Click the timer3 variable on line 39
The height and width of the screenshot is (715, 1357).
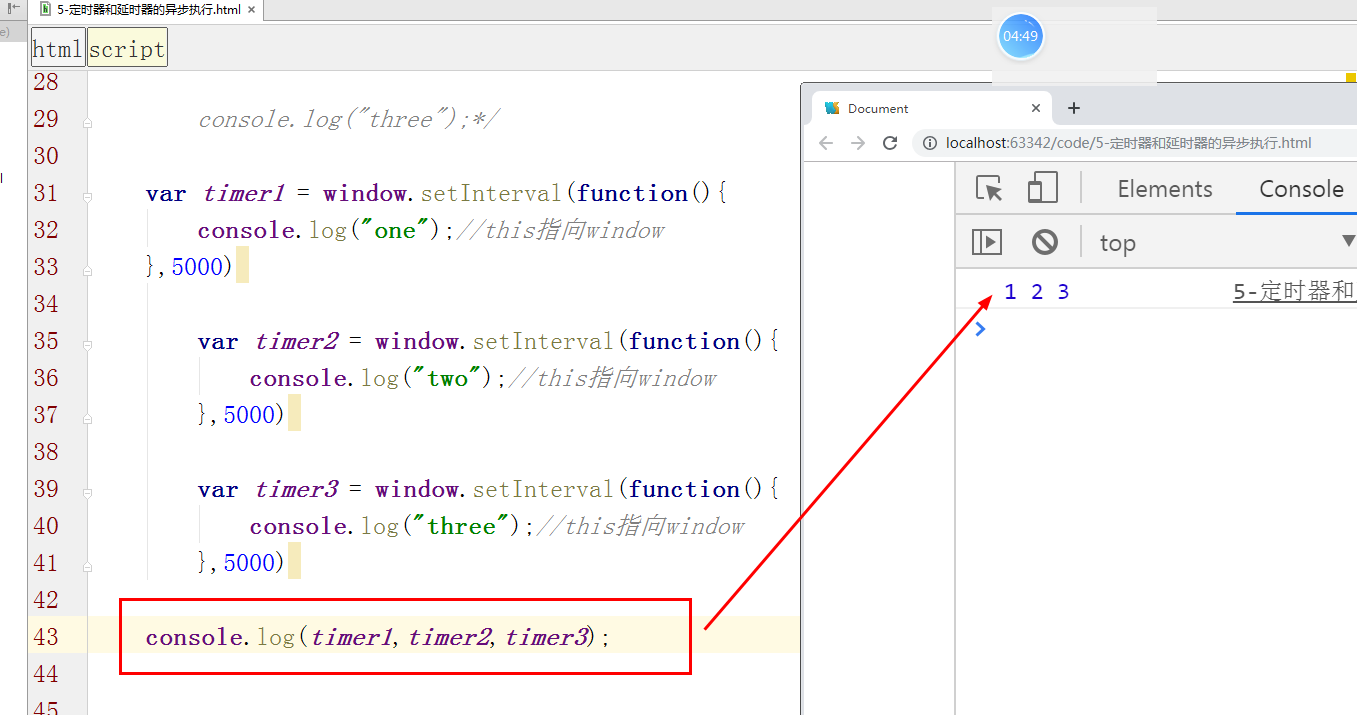tap(297, 489)
